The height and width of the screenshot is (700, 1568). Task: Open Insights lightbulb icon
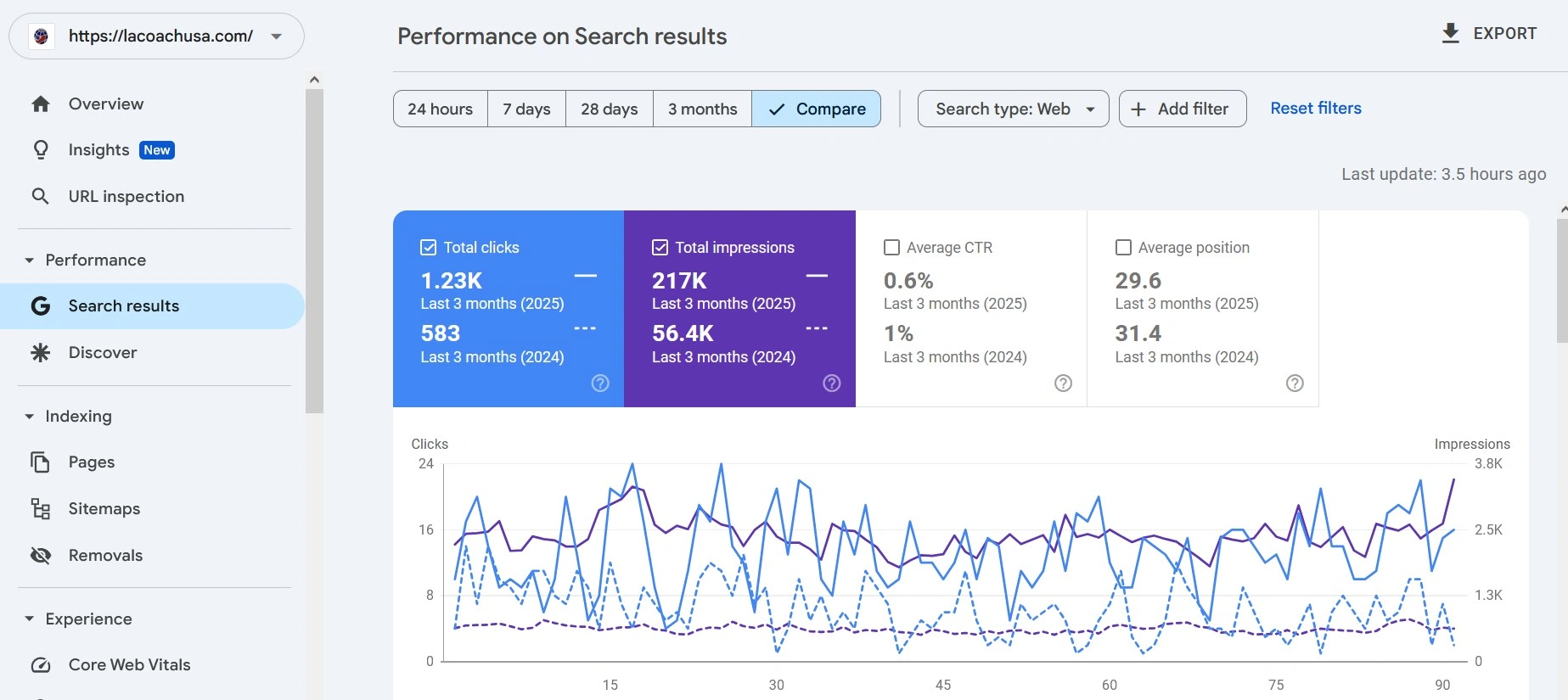(x=41, y=150)
